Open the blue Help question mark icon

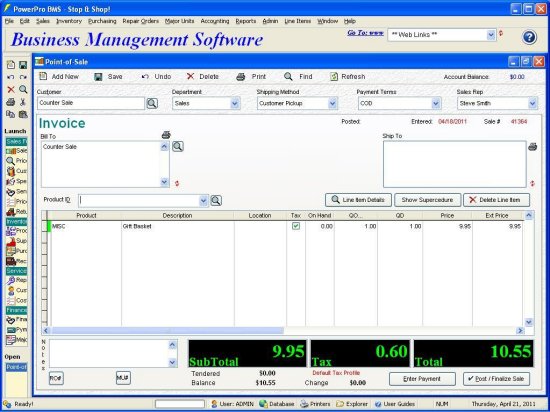[529, 37]
